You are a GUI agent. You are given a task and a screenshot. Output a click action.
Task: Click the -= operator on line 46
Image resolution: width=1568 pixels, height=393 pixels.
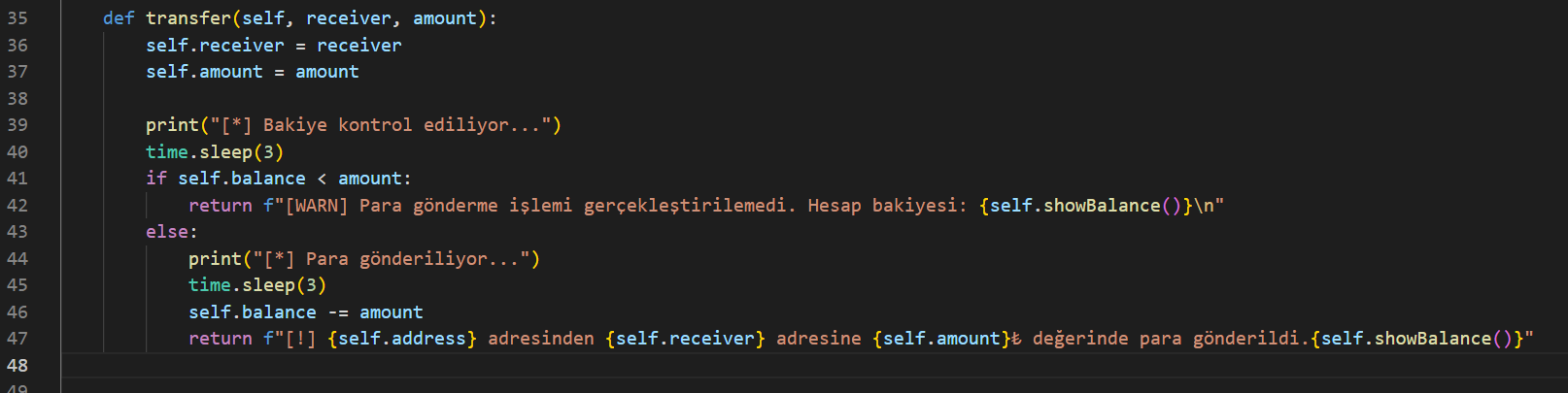pyautogui.click(x=338, y=312)
